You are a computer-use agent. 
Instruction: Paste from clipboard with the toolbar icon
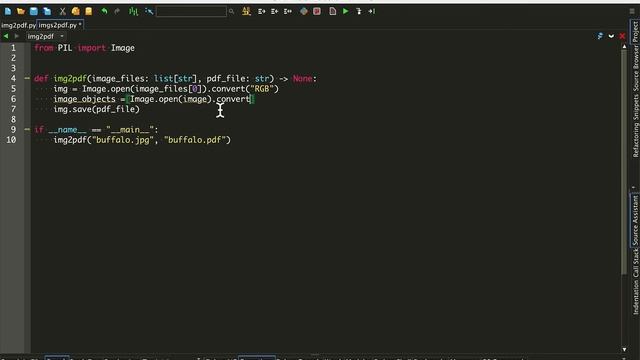pyautogui.click(x=89, y=11)
